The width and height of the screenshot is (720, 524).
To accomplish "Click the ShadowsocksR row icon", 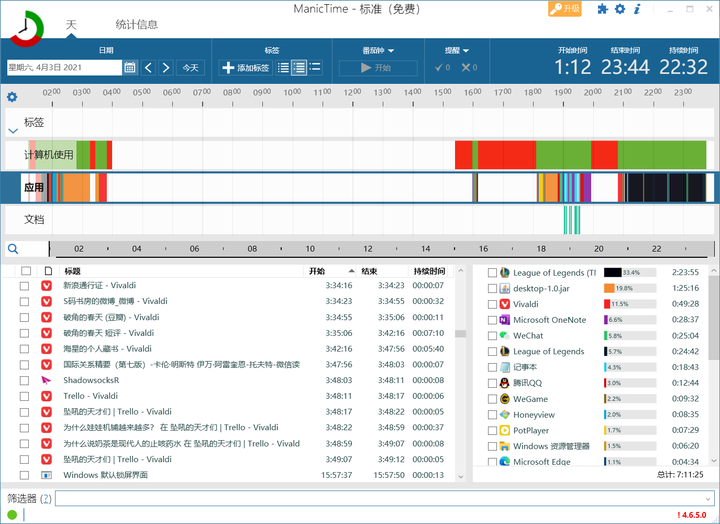I will click(46, 380).
